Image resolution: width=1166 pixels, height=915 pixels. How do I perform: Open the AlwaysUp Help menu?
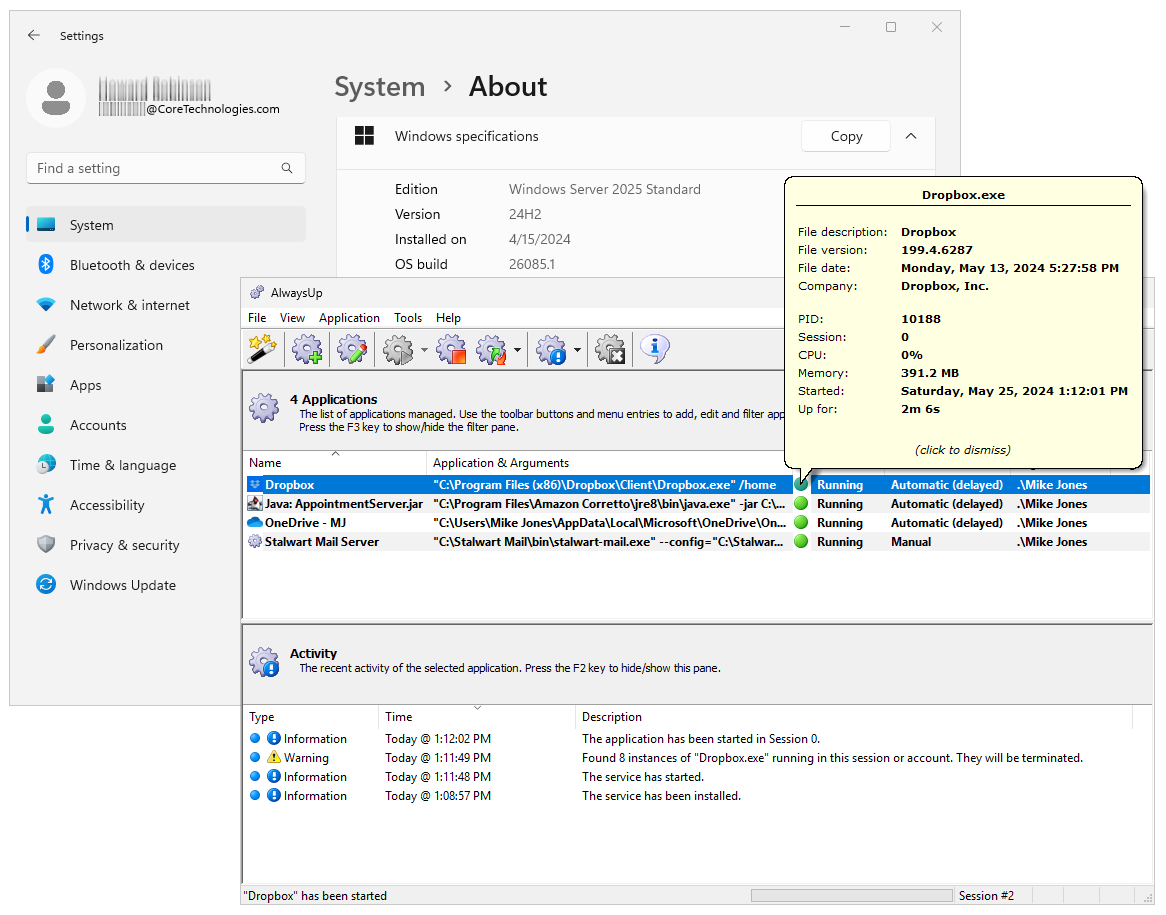click(448, 318)
